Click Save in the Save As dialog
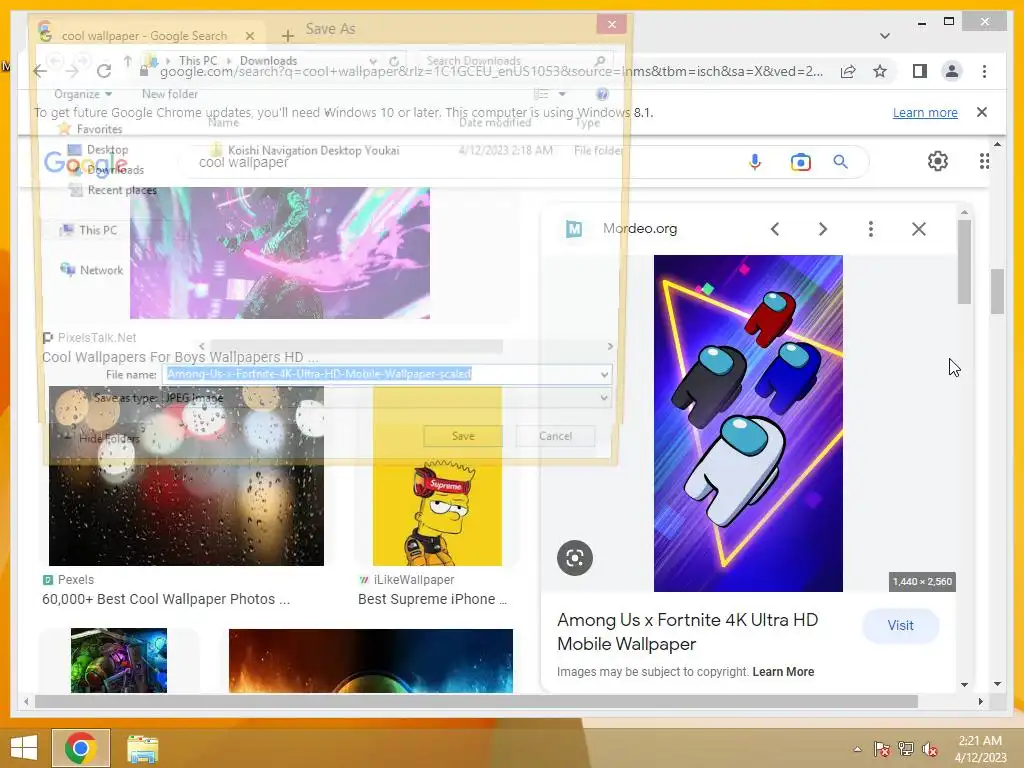Viewport: 1024px width, 768px height. 463,436
